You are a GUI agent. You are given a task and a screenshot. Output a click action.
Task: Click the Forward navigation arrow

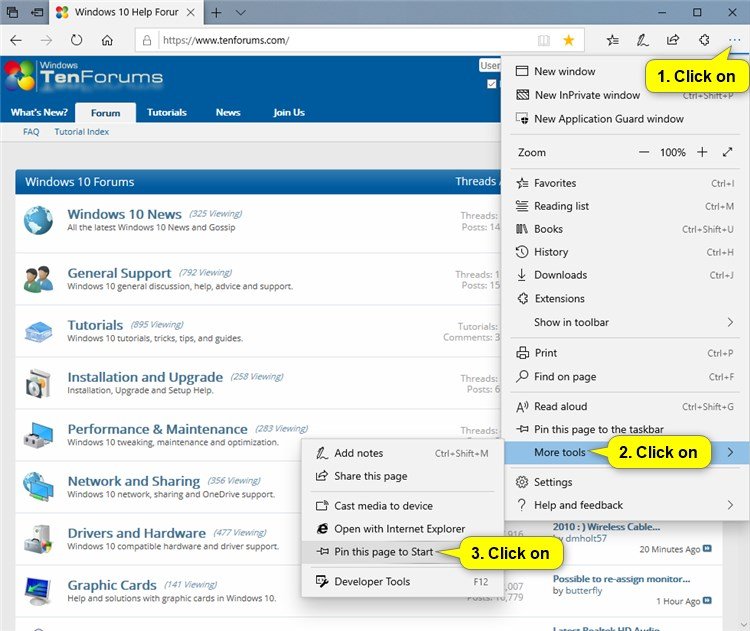pos(46,40)
